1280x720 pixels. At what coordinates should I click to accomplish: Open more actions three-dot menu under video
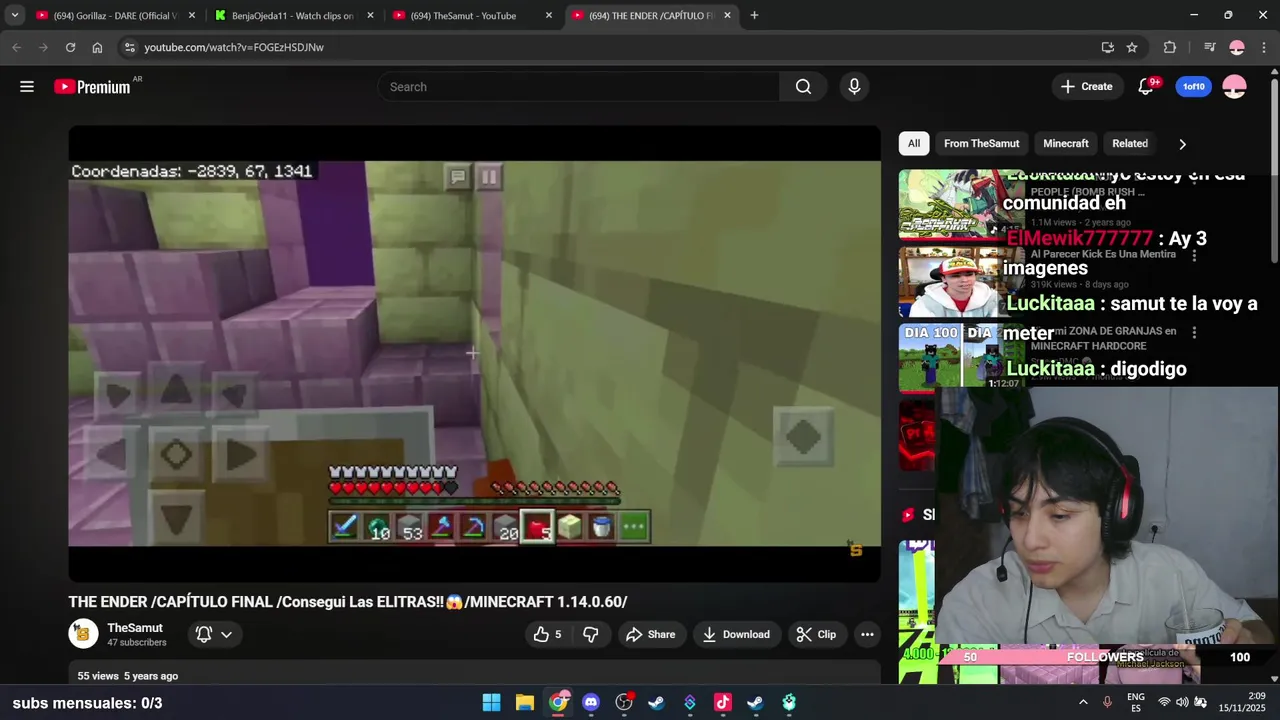click(x=867, y=634)
